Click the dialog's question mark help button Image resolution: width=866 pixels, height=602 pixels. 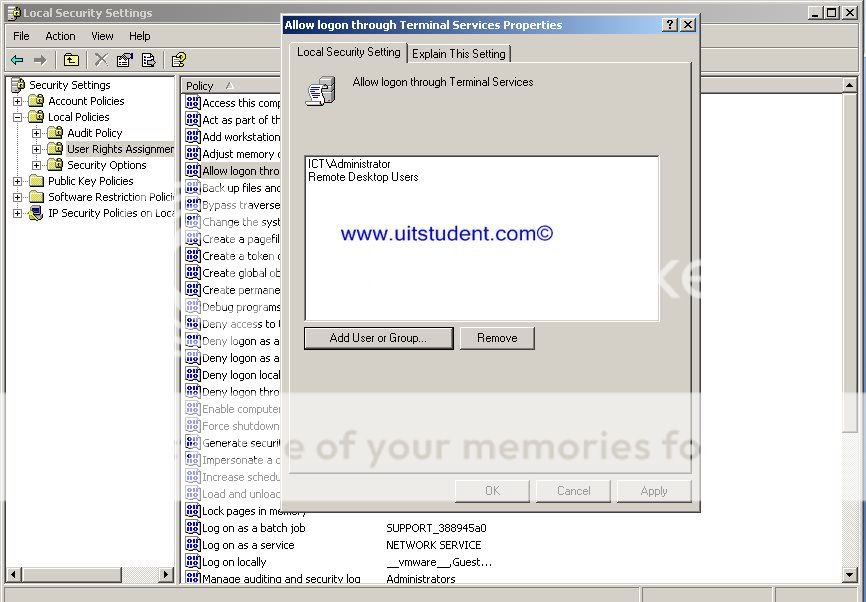(x=669, y=25)
